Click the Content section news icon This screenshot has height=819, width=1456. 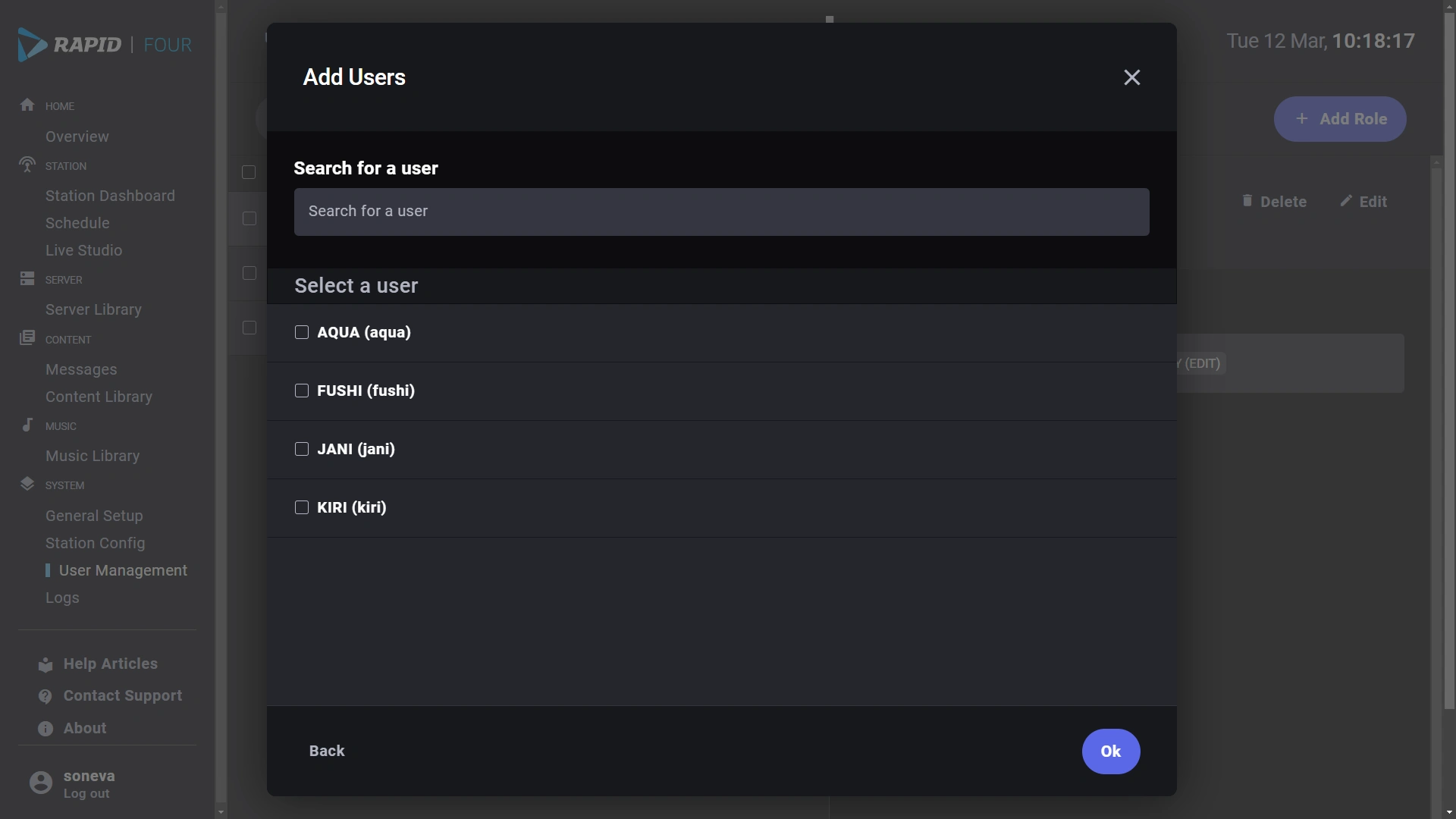(x=27, y=337)
